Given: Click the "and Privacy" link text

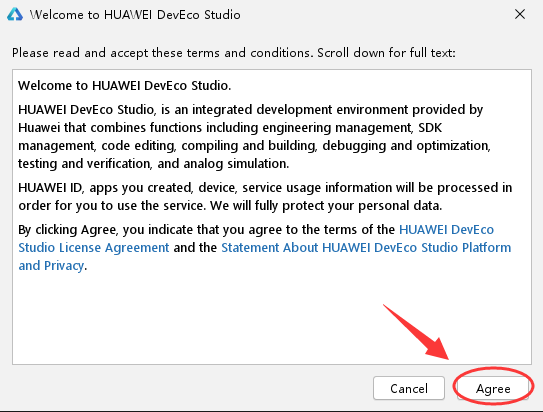Looking at the screenshot, I should pos(51,266).
